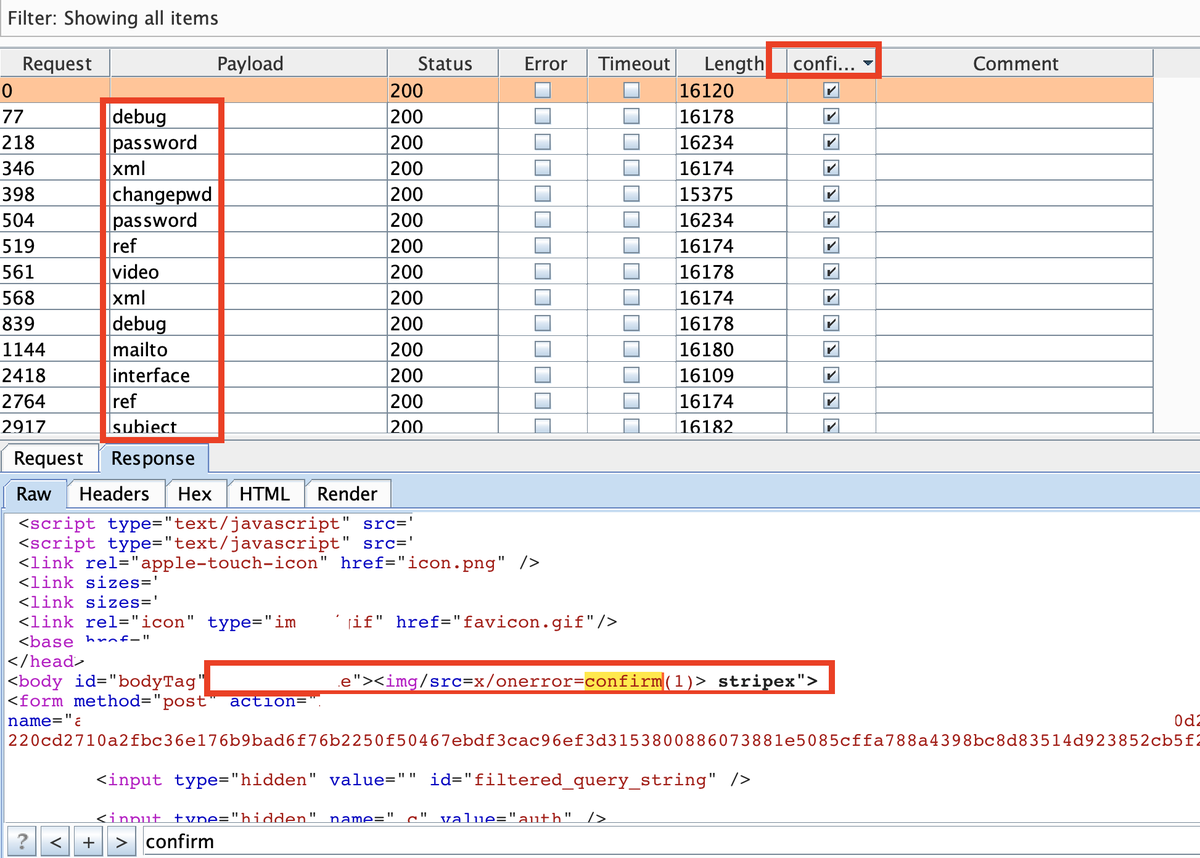Click the length value 16180
This screenshot has height=858, width=1200.
coord(706,350)
